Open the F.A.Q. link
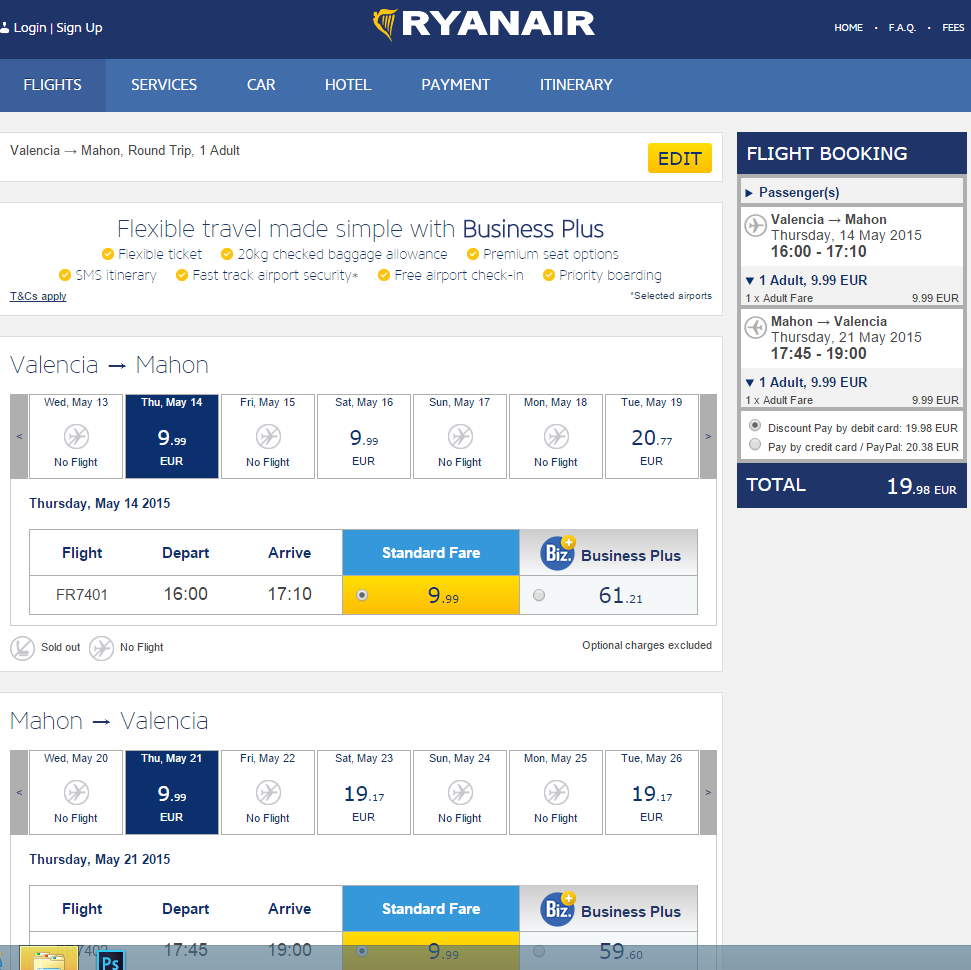Viewport: 971px width, 970px height. pos(902,28)
